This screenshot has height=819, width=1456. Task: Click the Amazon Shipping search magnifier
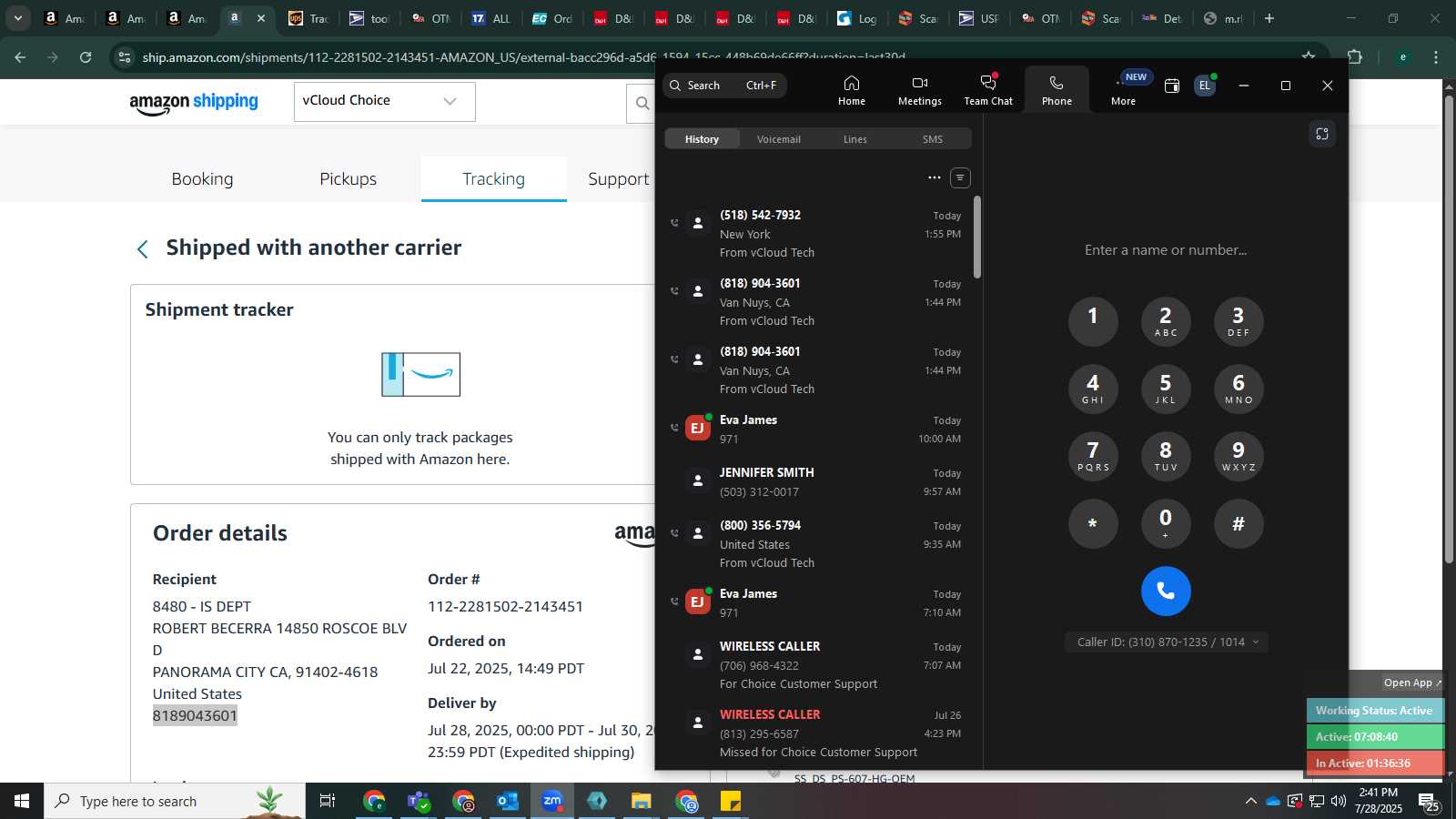(x=642, y=103)
